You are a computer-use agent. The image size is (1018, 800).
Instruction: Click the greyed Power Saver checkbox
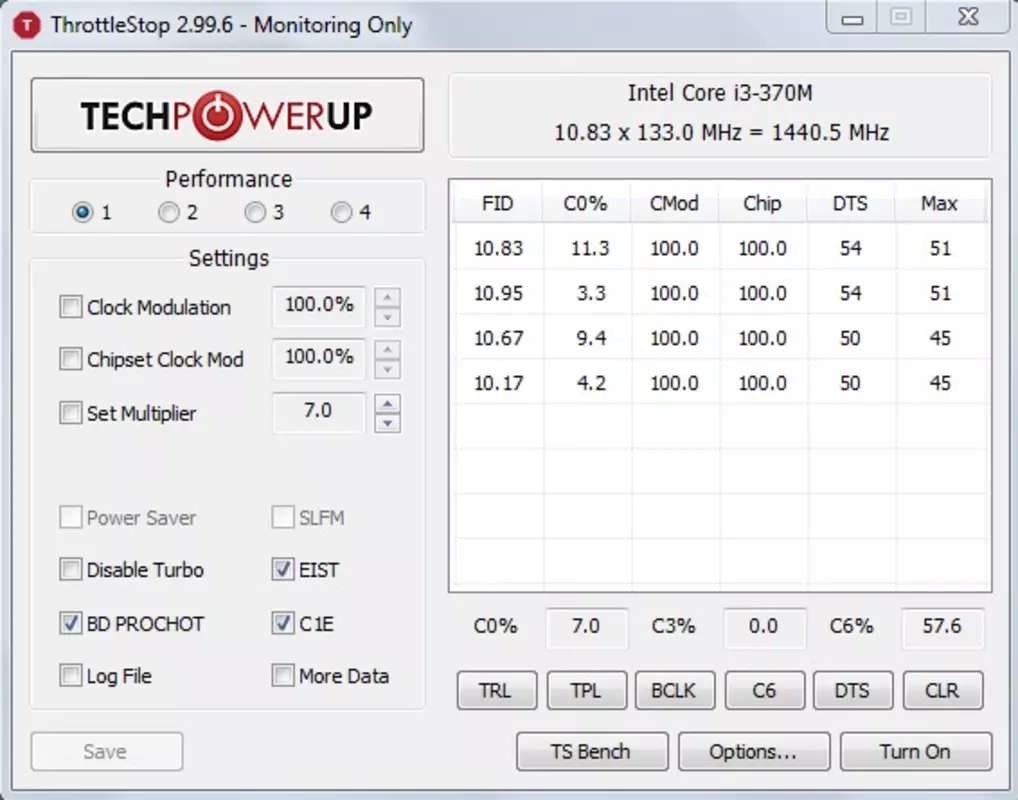click(x=70, y=518)
